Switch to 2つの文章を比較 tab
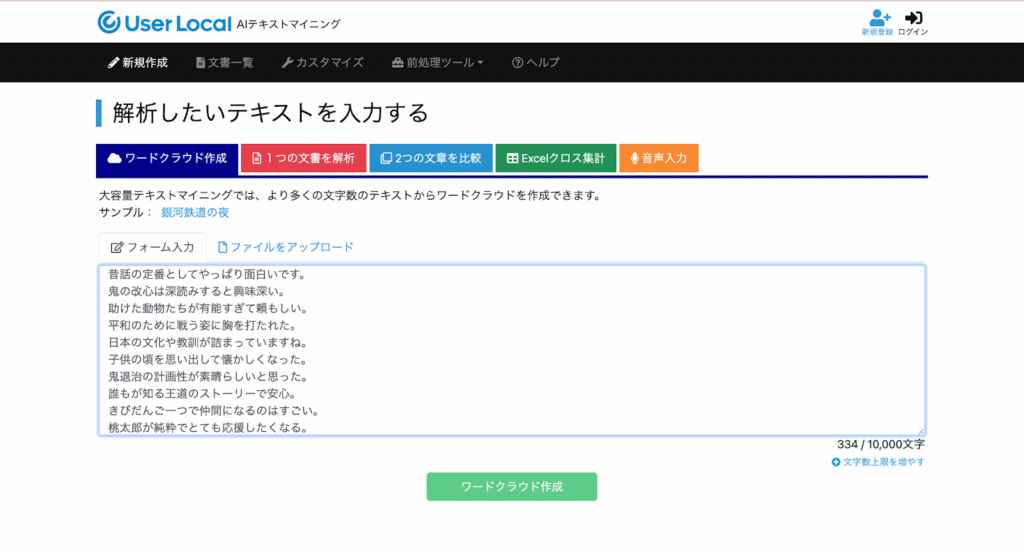Screen dimensions: 1024x552 click(x=430, y=158)
